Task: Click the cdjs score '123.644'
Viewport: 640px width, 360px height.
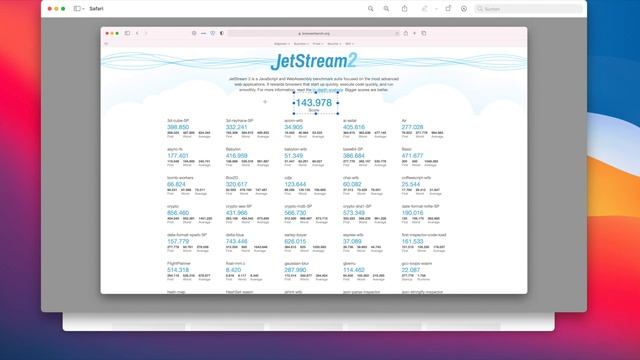Action: (x=295, y=184)
